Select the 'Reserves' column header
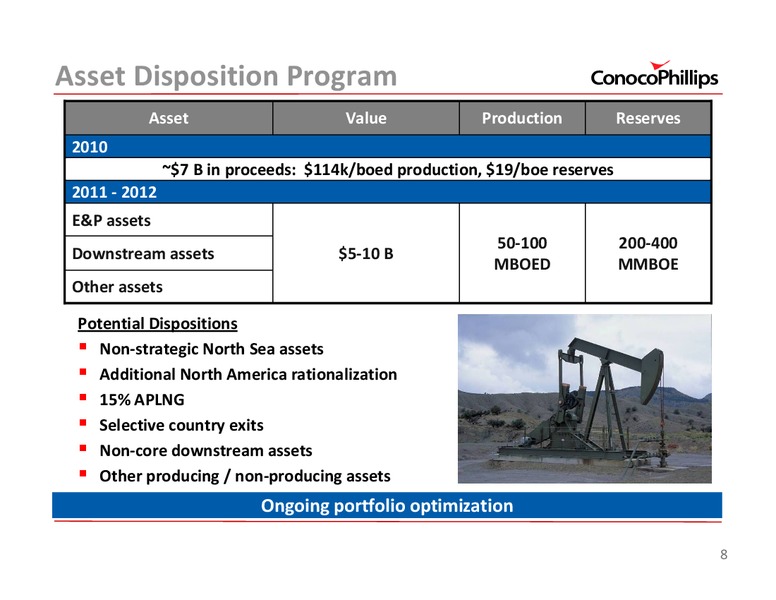 (648, 118)
